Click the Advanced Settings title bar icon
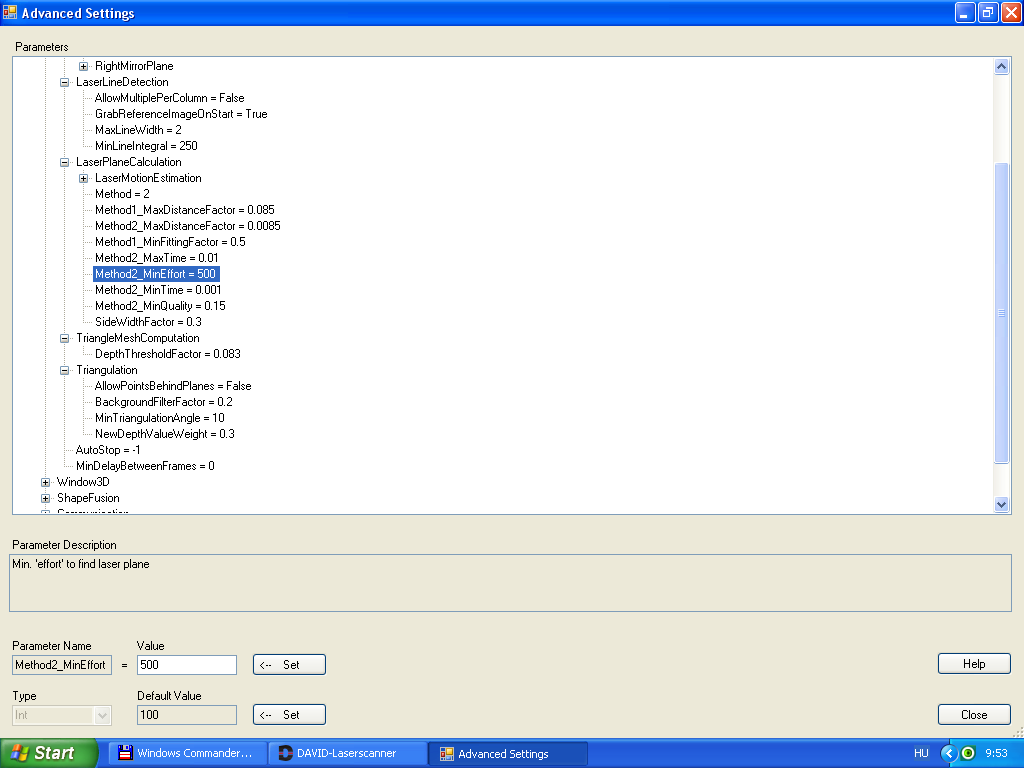Screen dimensions: 1024x768 [11, 13]
